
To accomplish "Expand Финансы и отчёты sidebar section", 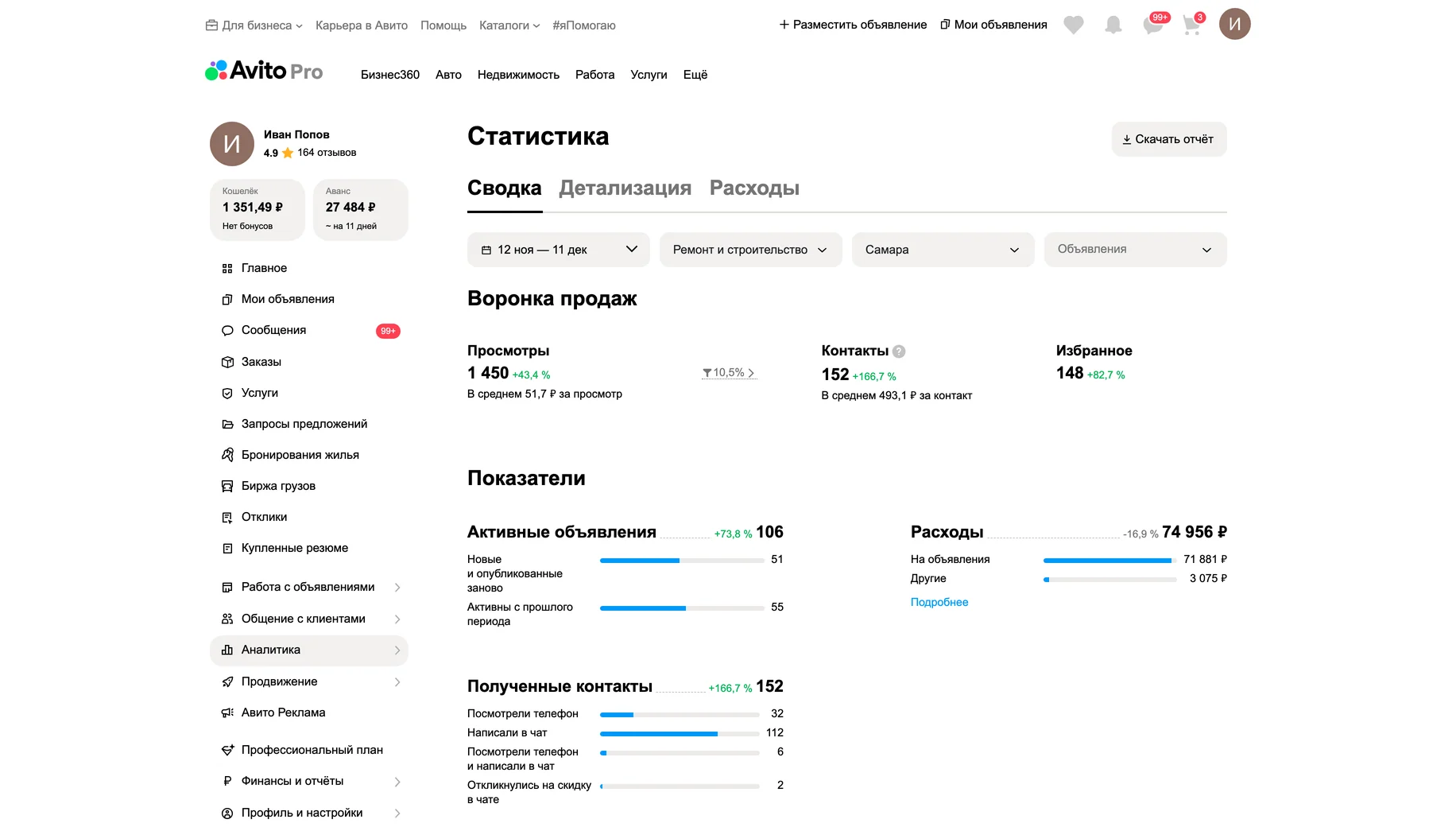I will pos(309,782).
